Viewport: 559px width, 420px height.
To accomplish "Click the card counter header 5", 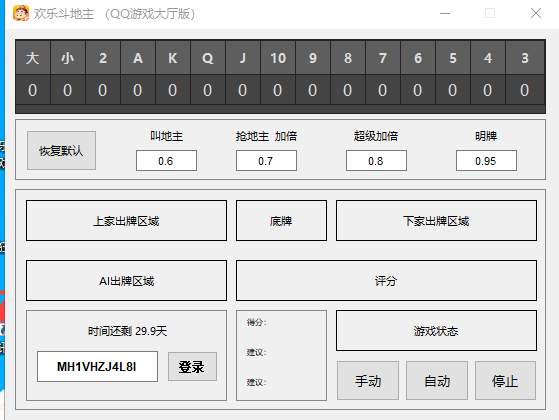I will [x=452, y=58].
